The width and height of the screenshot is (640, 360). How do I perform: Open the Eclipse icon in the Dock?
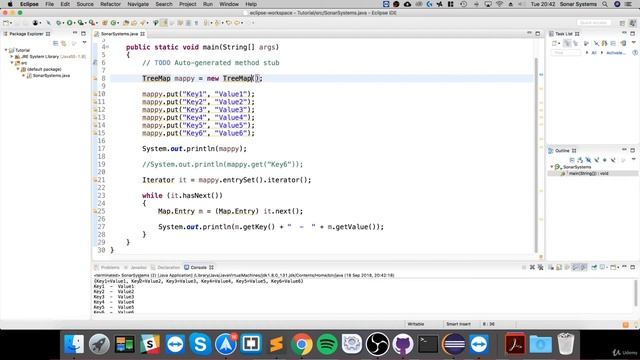453,344
